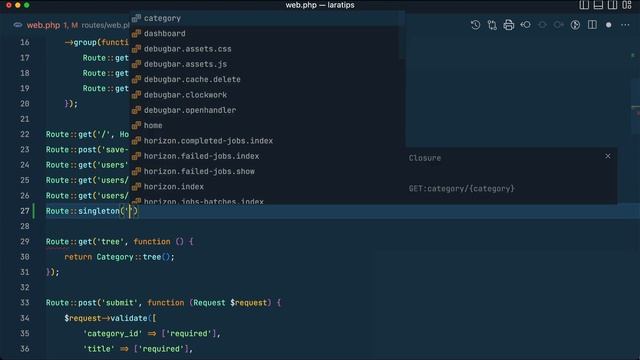The height and width of the screenshot is (360, 640).
Task: Open the customize layout icon
Action: pos(627,5)
